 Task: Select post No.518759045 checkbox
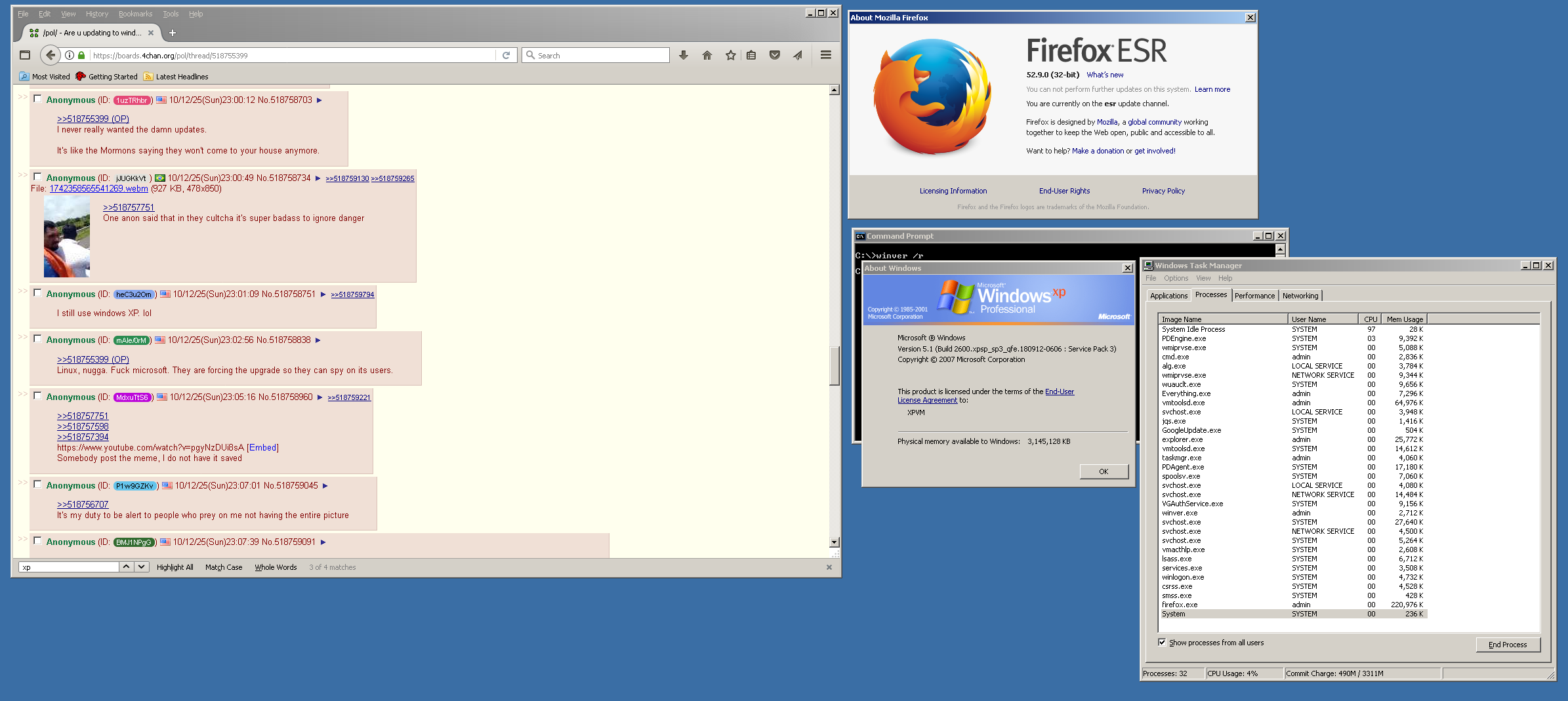(x=37, y=485)
